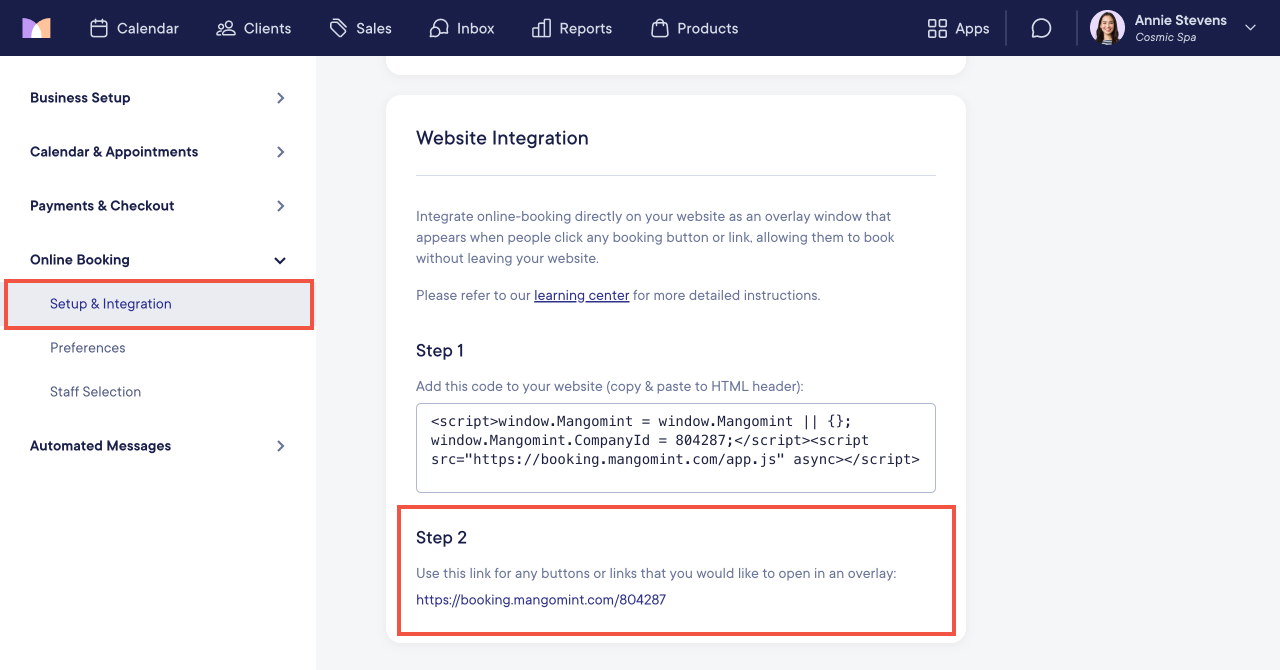The image size is (1280, 670).
Task: Open the Apps menu label
Action: point(972,28)
